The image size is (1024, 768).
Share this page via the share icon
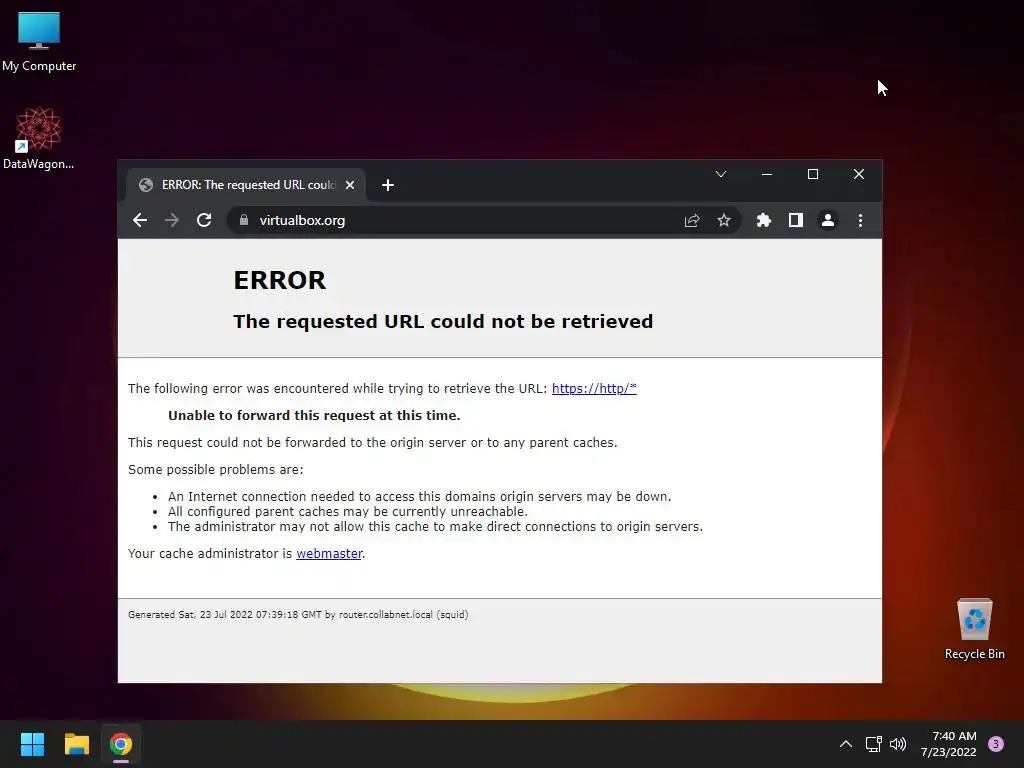coord(692,220)
